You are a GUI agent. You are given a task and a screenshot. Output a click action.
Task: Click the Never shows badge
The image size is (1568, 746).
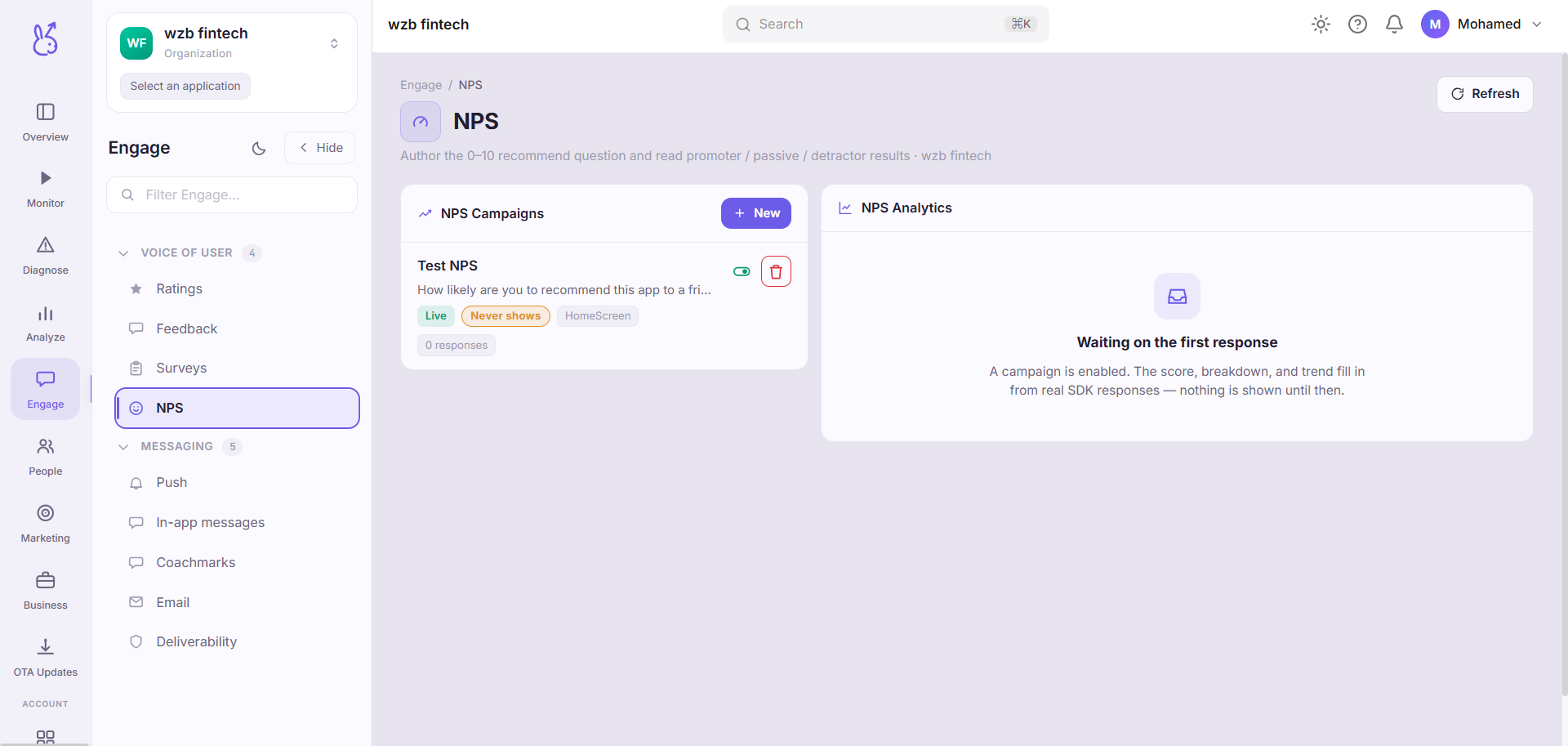[x=506, y=316]
